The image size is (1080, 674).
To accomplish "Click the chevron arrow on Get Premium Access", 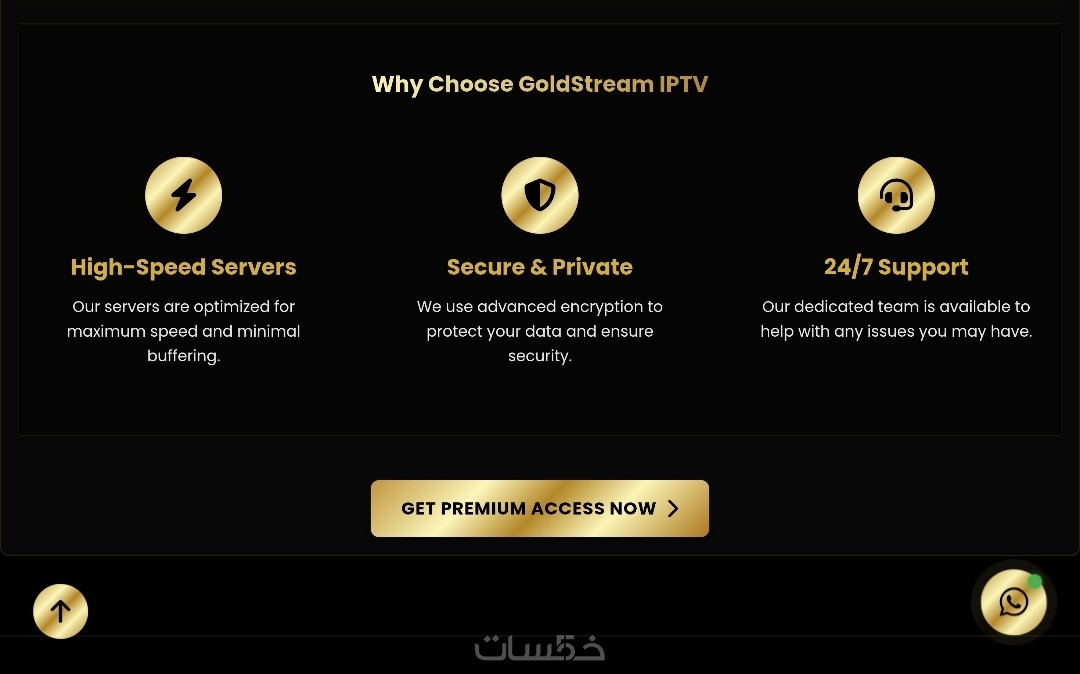I will pyautogui.click(x=673, y=509).
